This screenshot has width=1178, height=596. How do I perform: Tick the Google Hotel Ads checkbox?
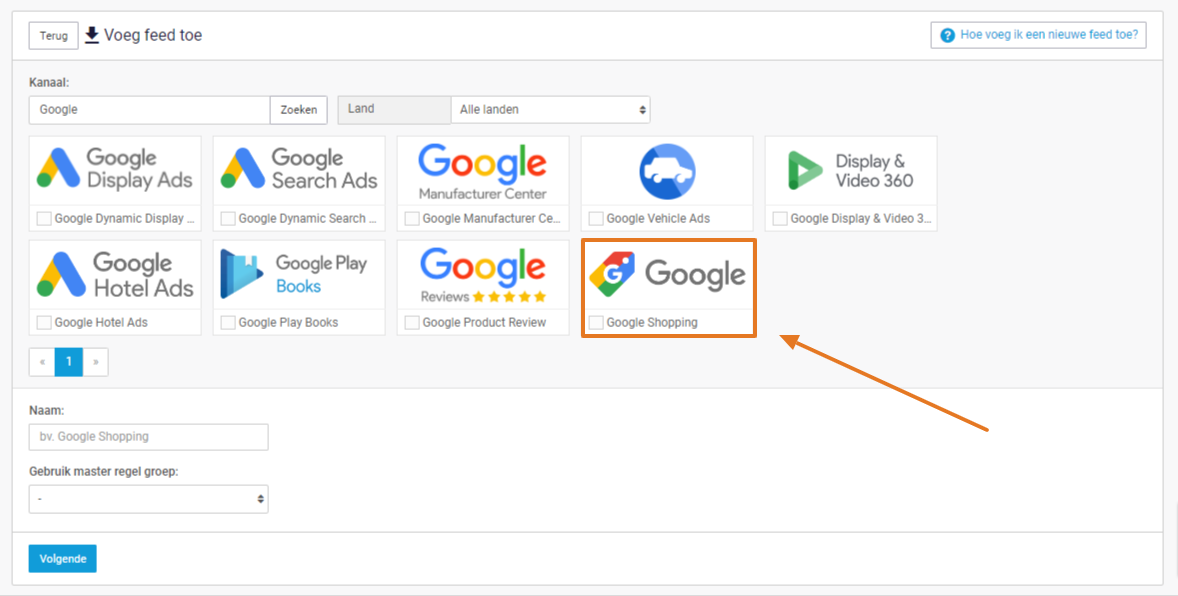coord(44,322)
